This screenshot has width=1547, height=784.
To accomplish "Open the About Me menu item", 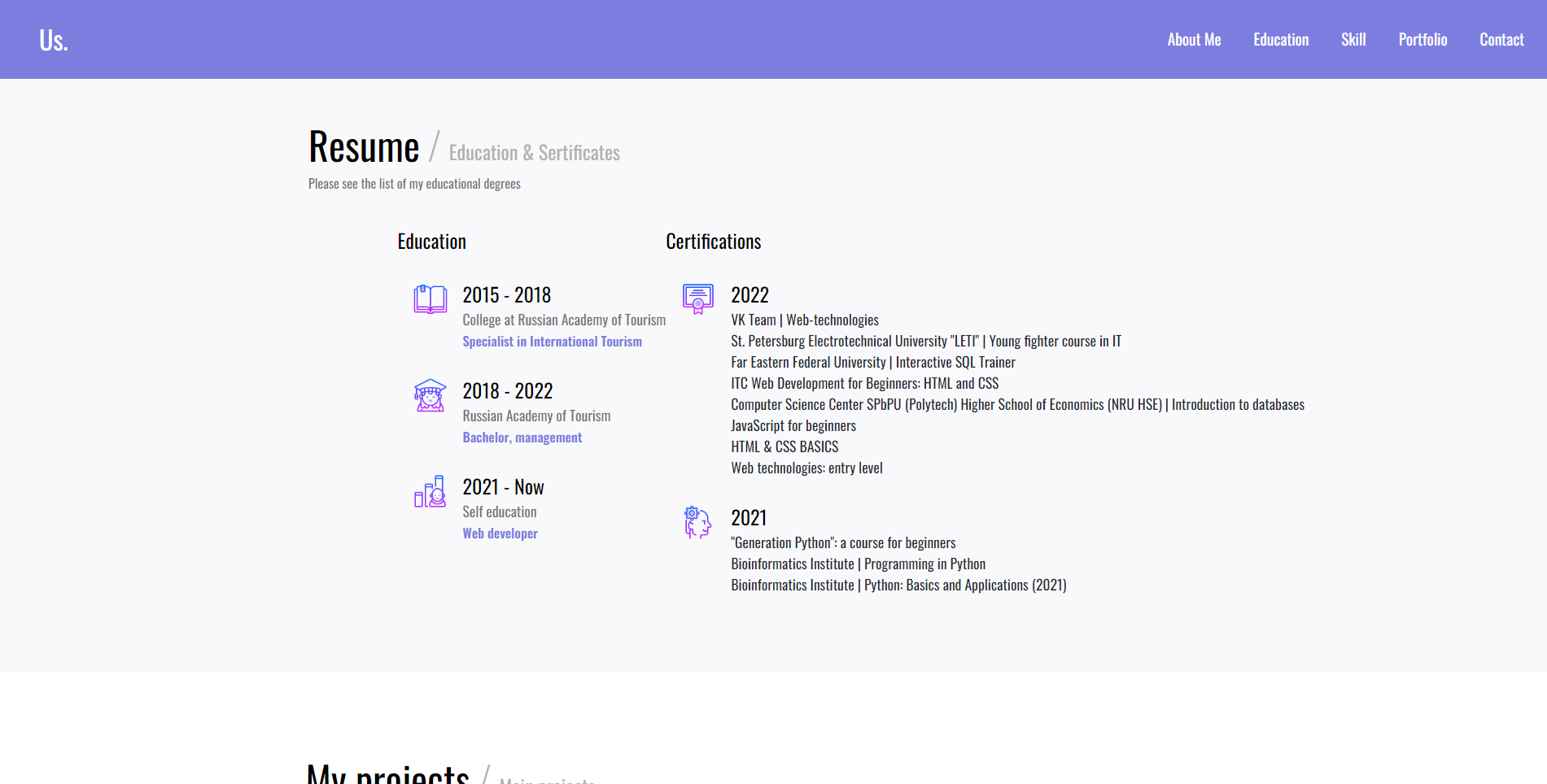I will (x=1194, y=40).
